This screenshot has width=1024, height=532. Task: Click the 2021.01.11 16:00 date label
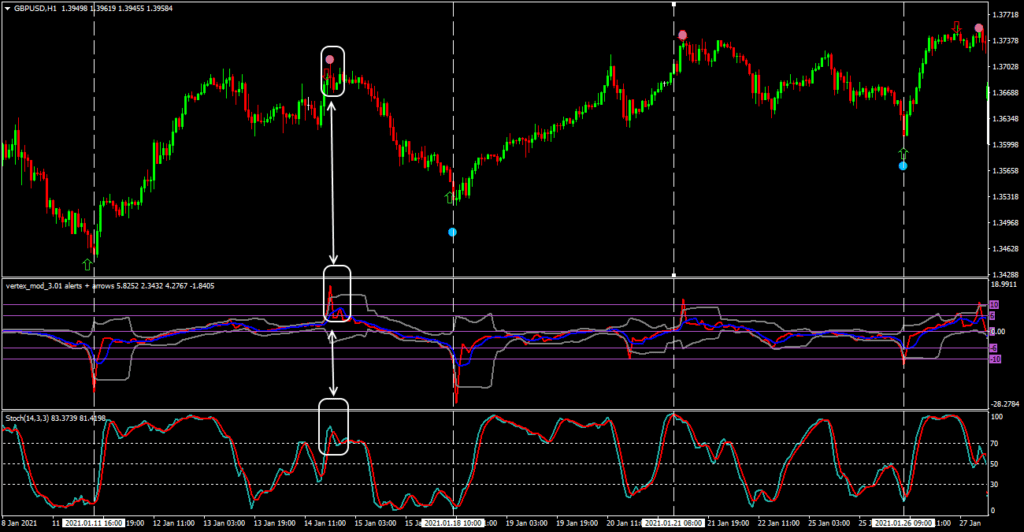tap(95, 523)
